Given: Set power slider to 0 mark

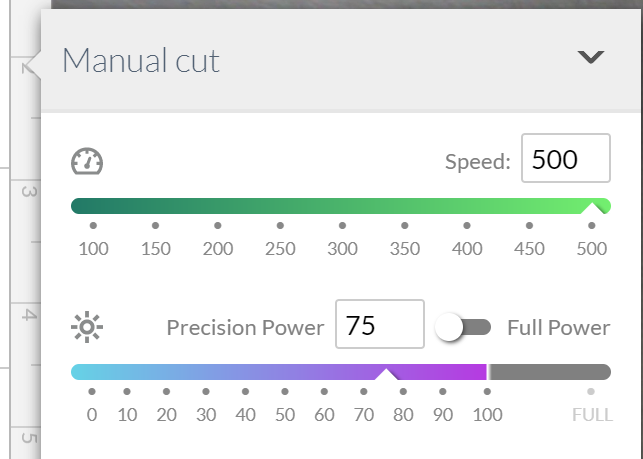Looking at the screenshot, I should click(x=92, y=372).
